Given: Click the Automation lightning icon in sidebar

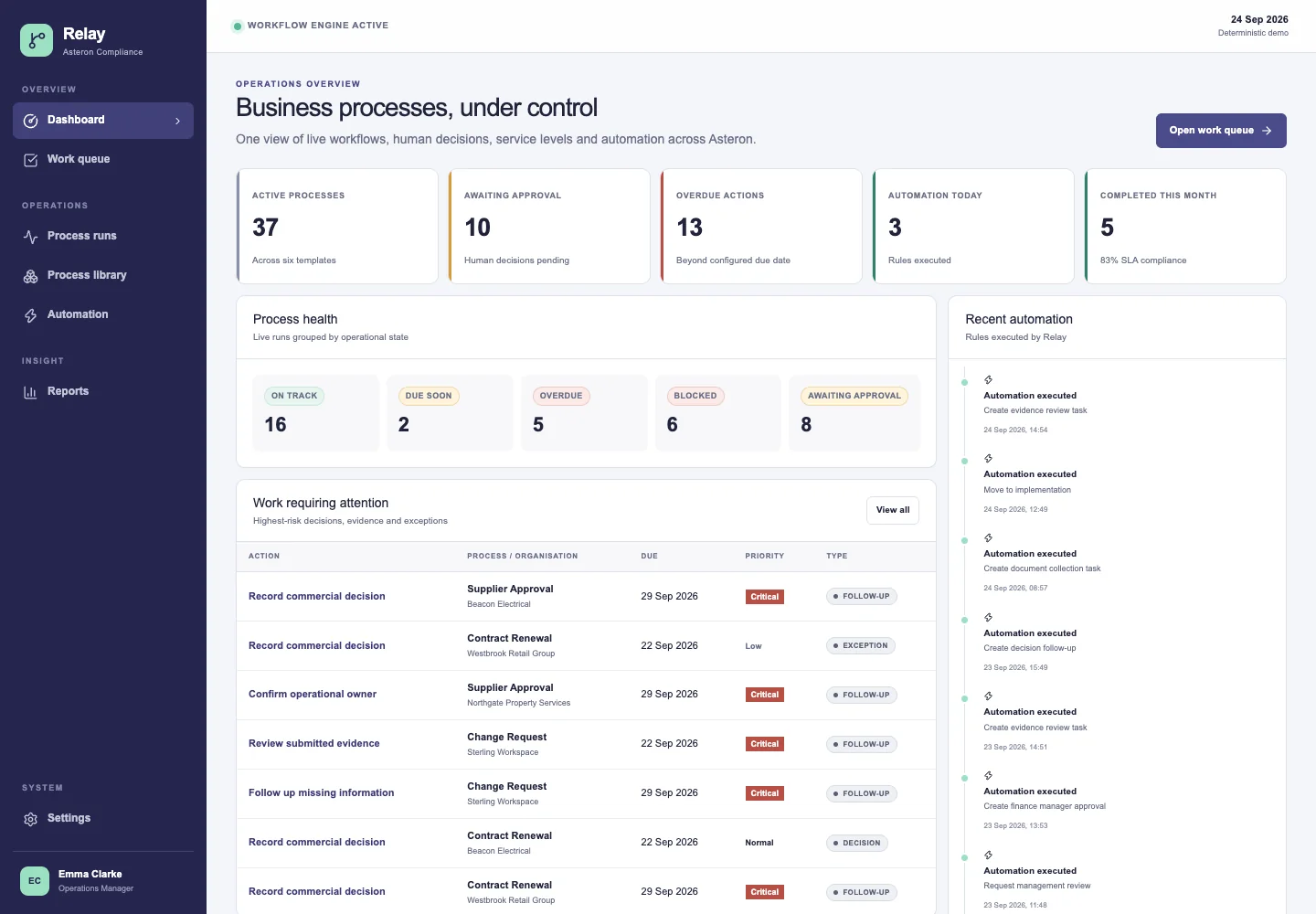Looking at the screenshot, I should [x=30, y=315].
